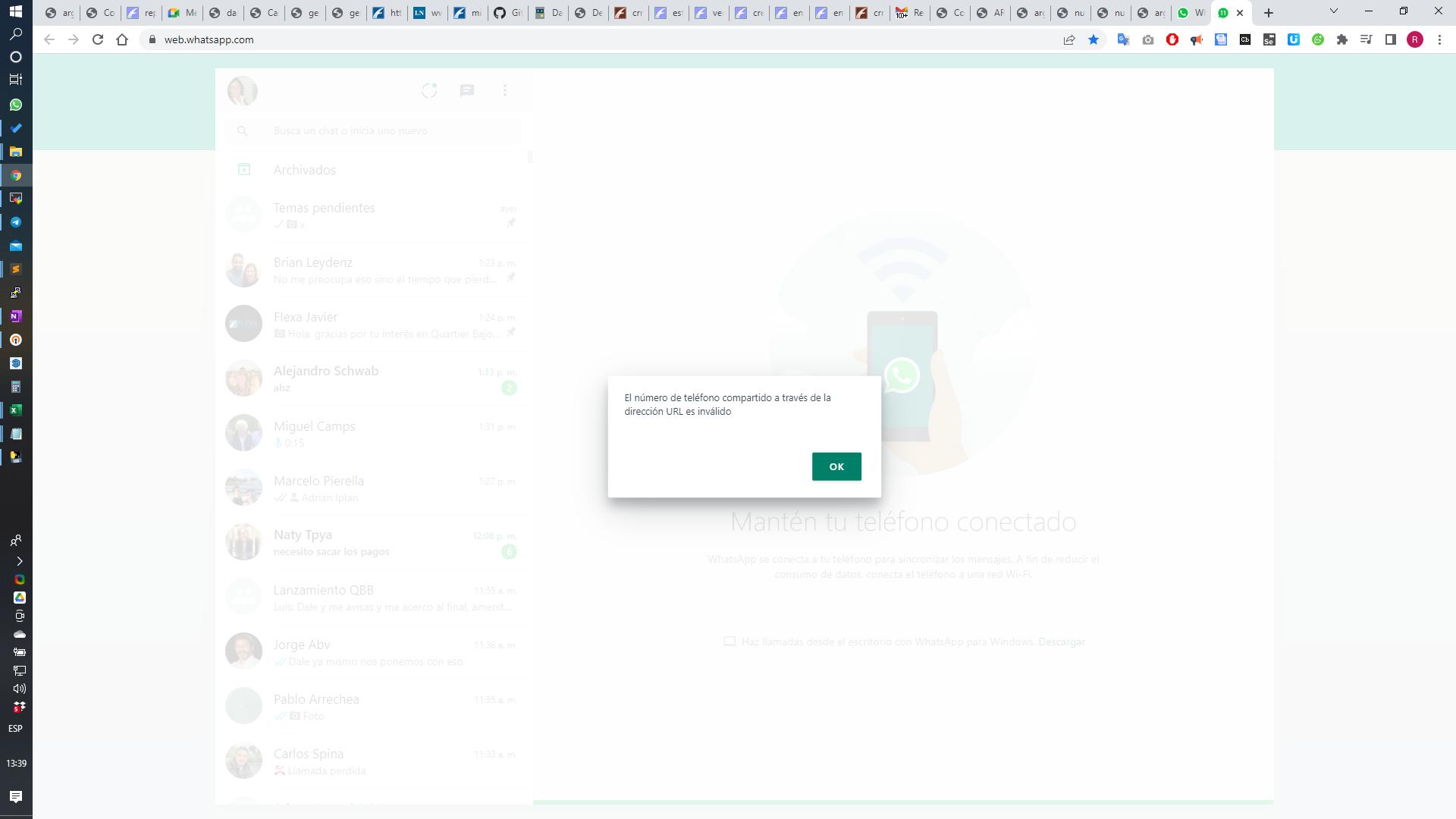Open Chrome media controls icon

click(1367, 39)
